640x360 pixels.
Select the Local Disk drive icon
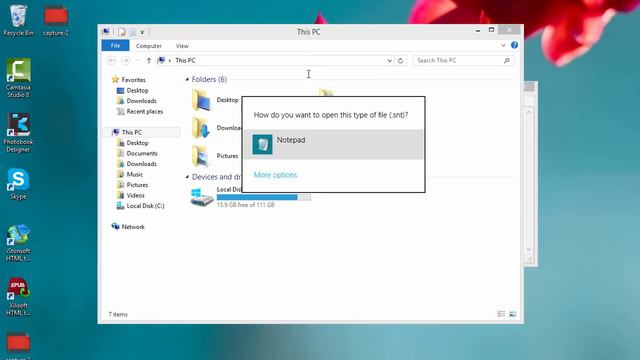point(202,198)
